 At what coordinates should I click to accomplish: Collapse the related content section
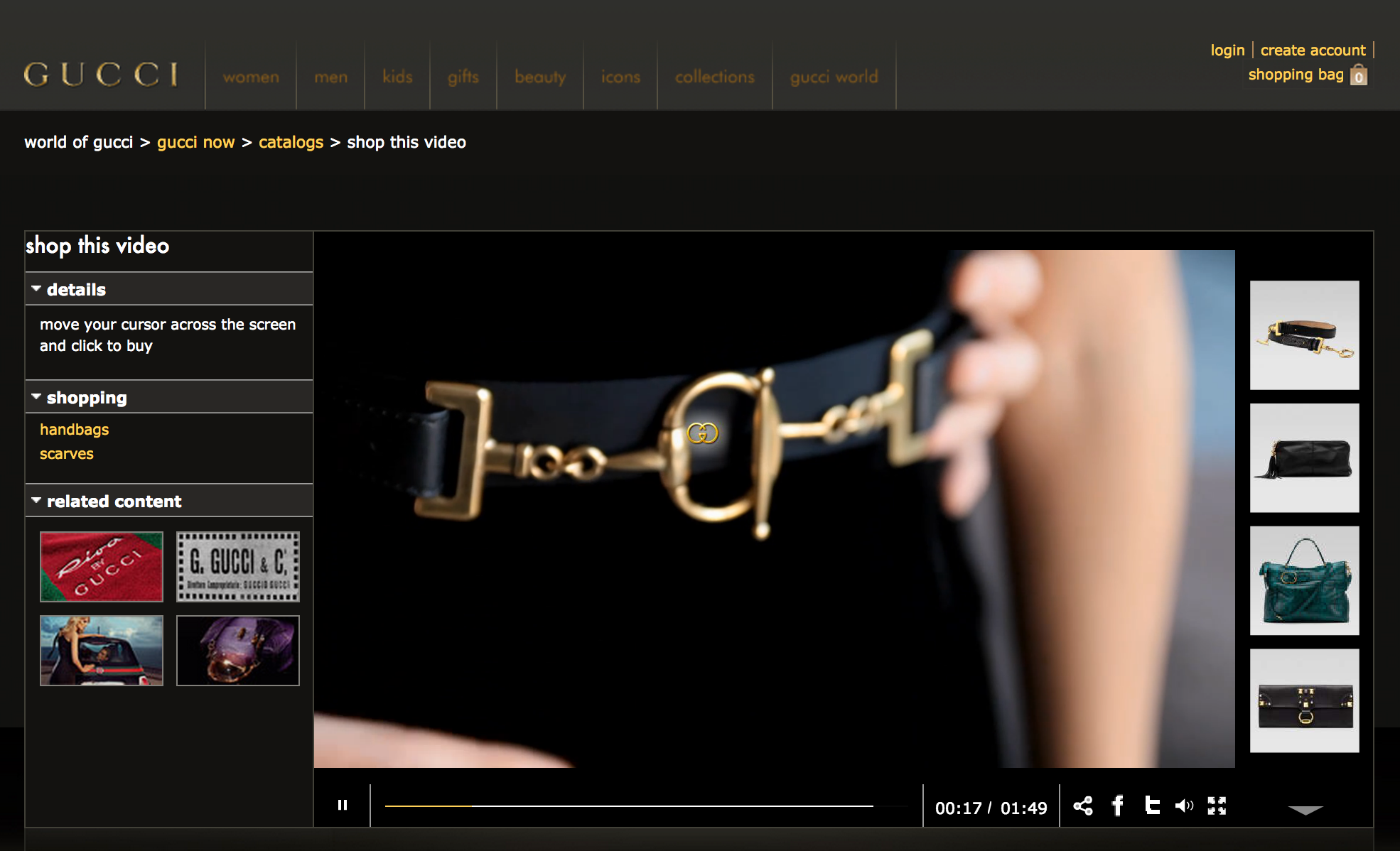[x=36, y=500]
